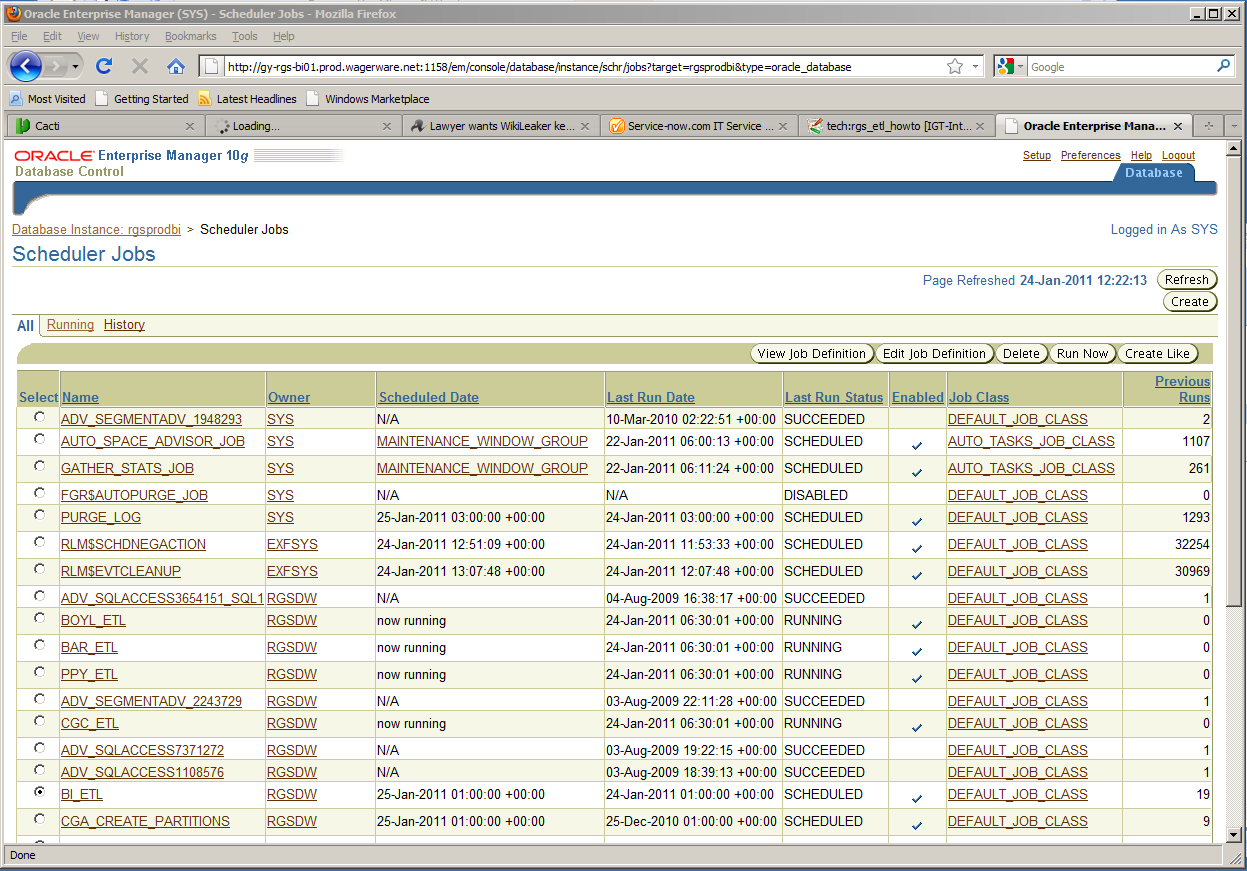Bookmark this page with the star icon
This screenshot has height=871, width=1247.
955,67
